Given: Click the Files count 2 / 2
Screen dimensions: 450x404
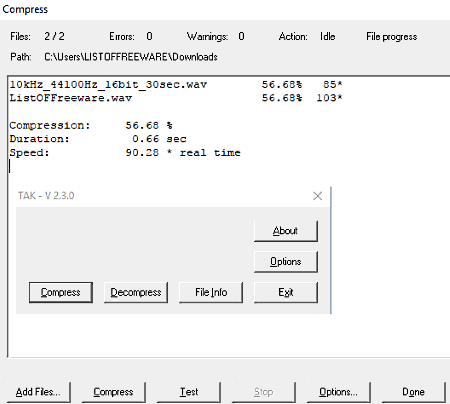Looking at the screenshot, I should coord(54,36).
